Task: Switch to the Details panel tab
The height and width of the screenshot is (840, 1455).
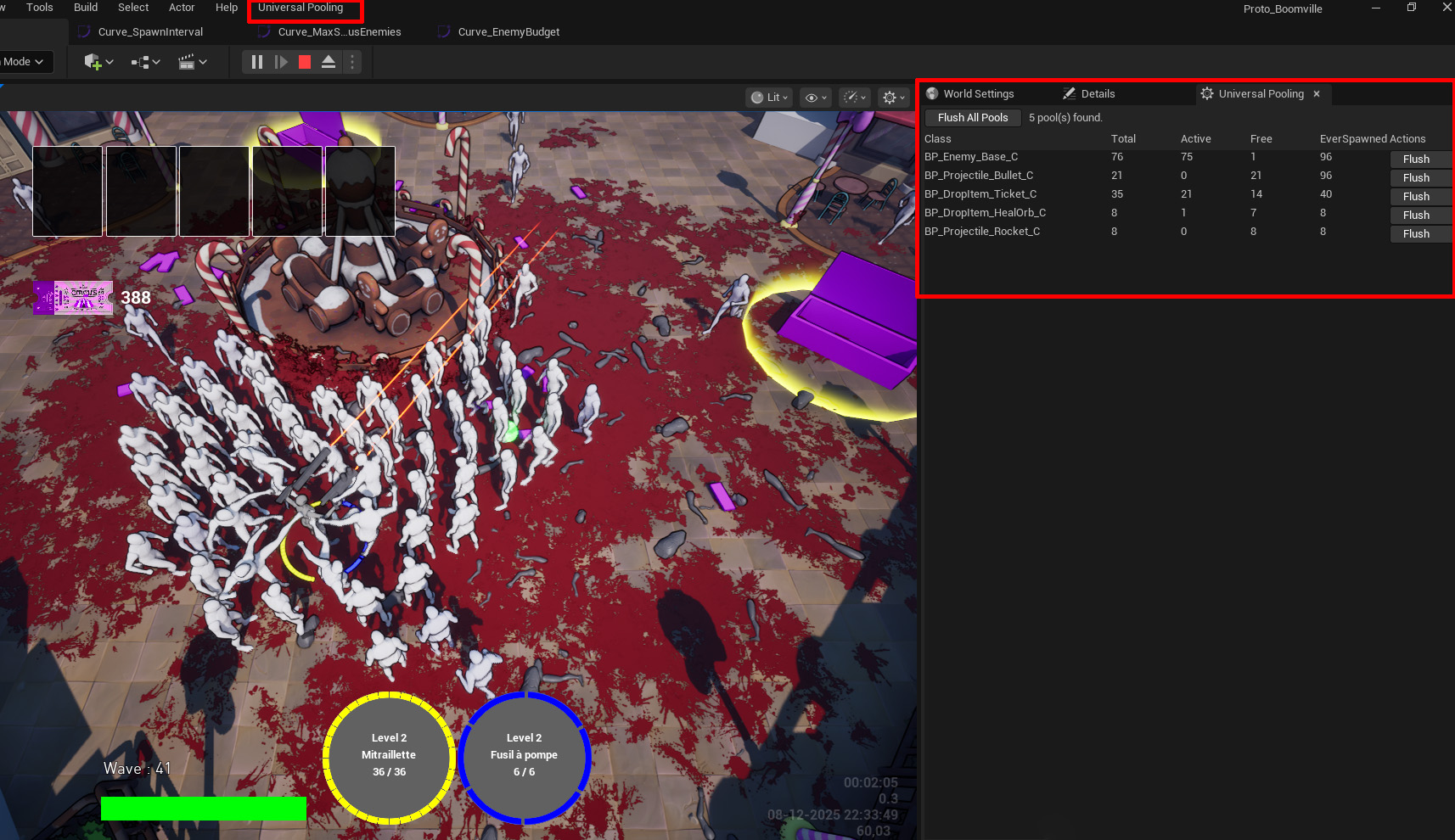Action: click(1097, 94)
